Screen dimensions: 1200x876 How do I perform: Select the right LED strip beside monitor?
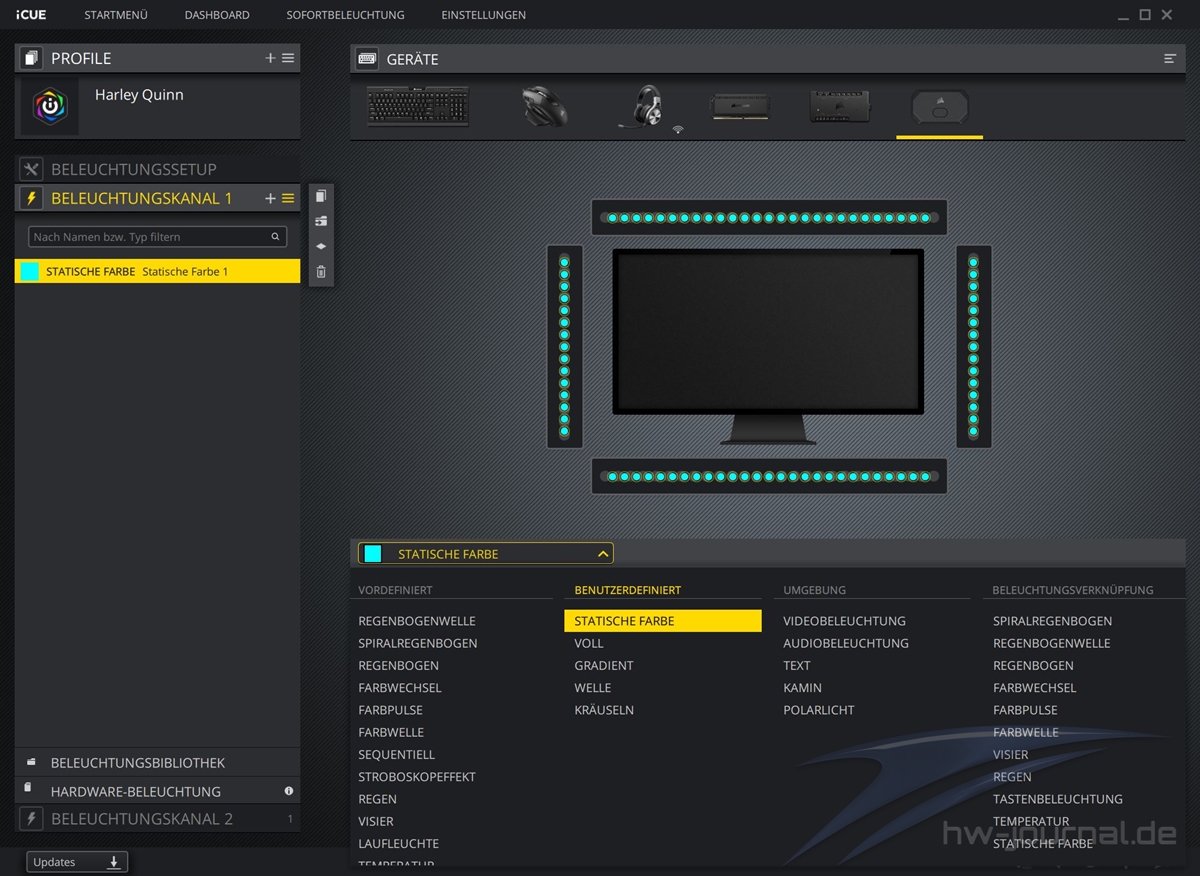click(x=973, y=347)
